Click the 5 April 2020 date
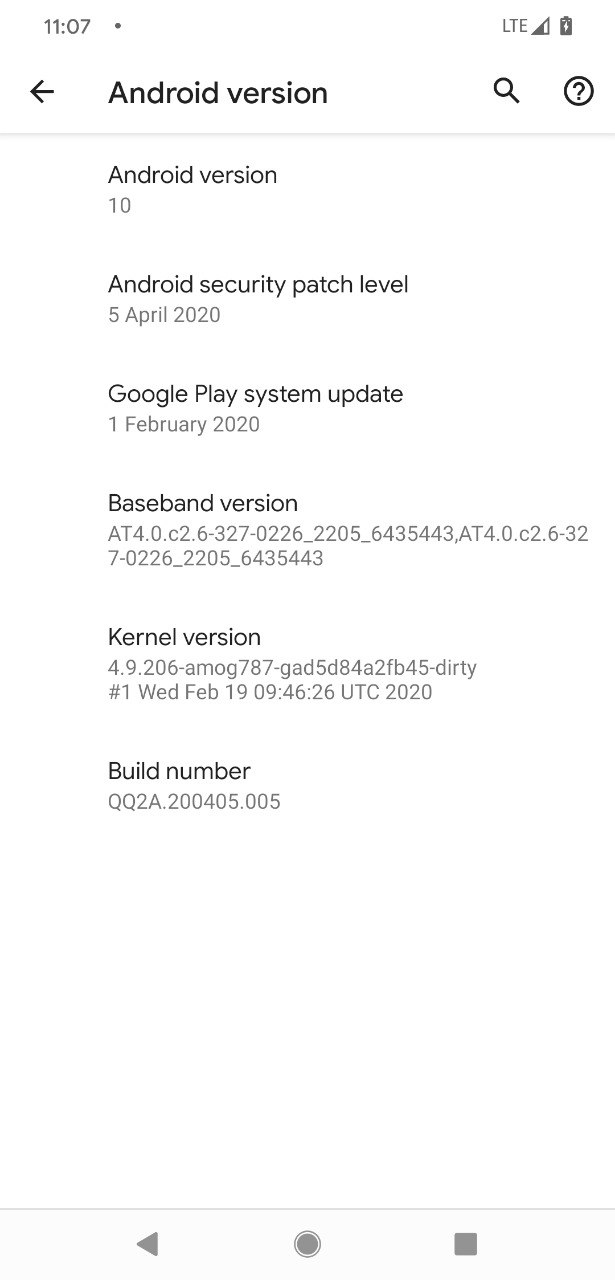The height and width of the screenshot is (1280, 615). (x=164, y=315)
